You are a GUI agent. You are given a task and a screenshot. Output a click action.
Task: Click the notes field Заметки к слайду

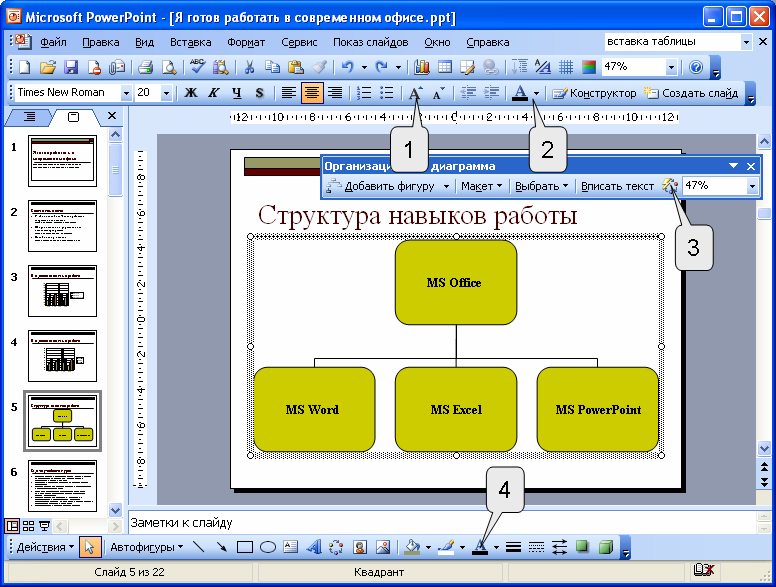point(440,523)
